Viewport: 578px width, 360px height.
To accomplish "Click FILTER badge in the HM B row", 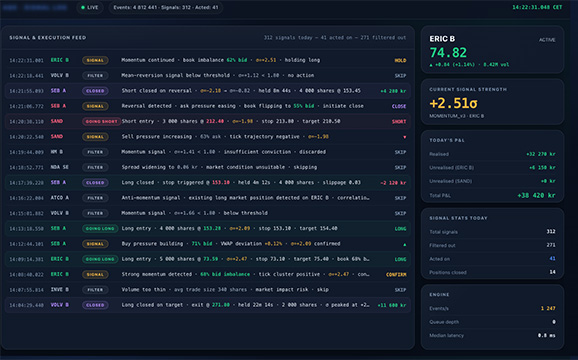I will click(95, 152).
